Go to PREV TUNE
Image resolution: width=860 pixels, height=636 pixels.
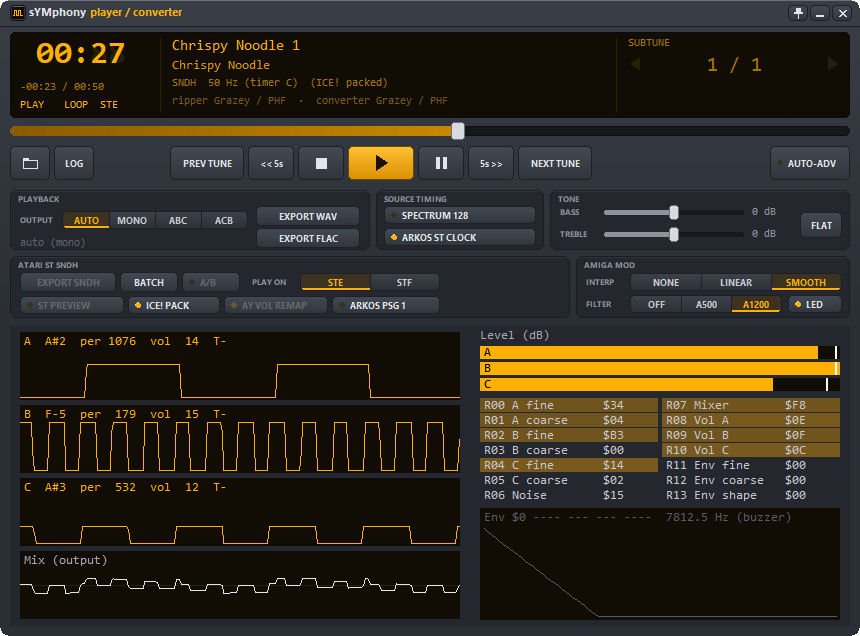click(x=207, y=163)
